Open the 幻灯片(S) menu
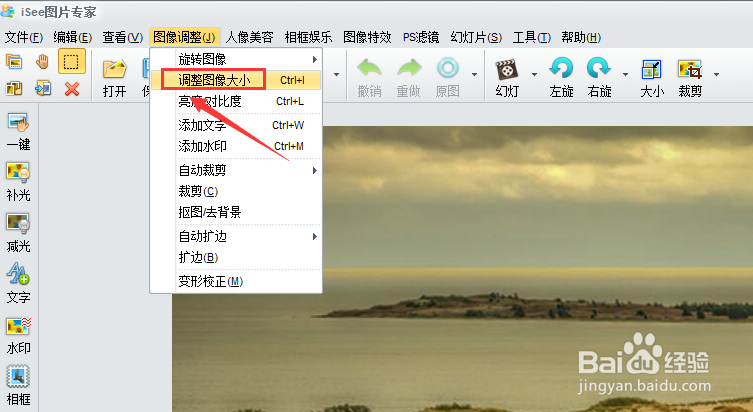Image resolution: width=753 pixels, height=412 pixels. click(476, 37)
